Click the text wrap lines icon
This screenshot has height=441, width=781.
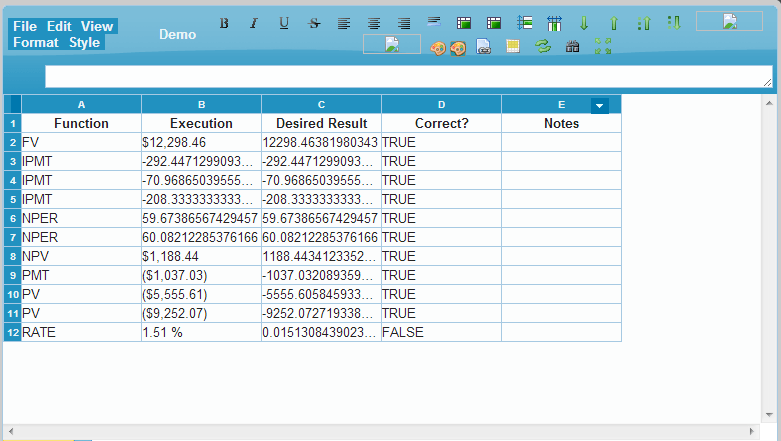434,22
